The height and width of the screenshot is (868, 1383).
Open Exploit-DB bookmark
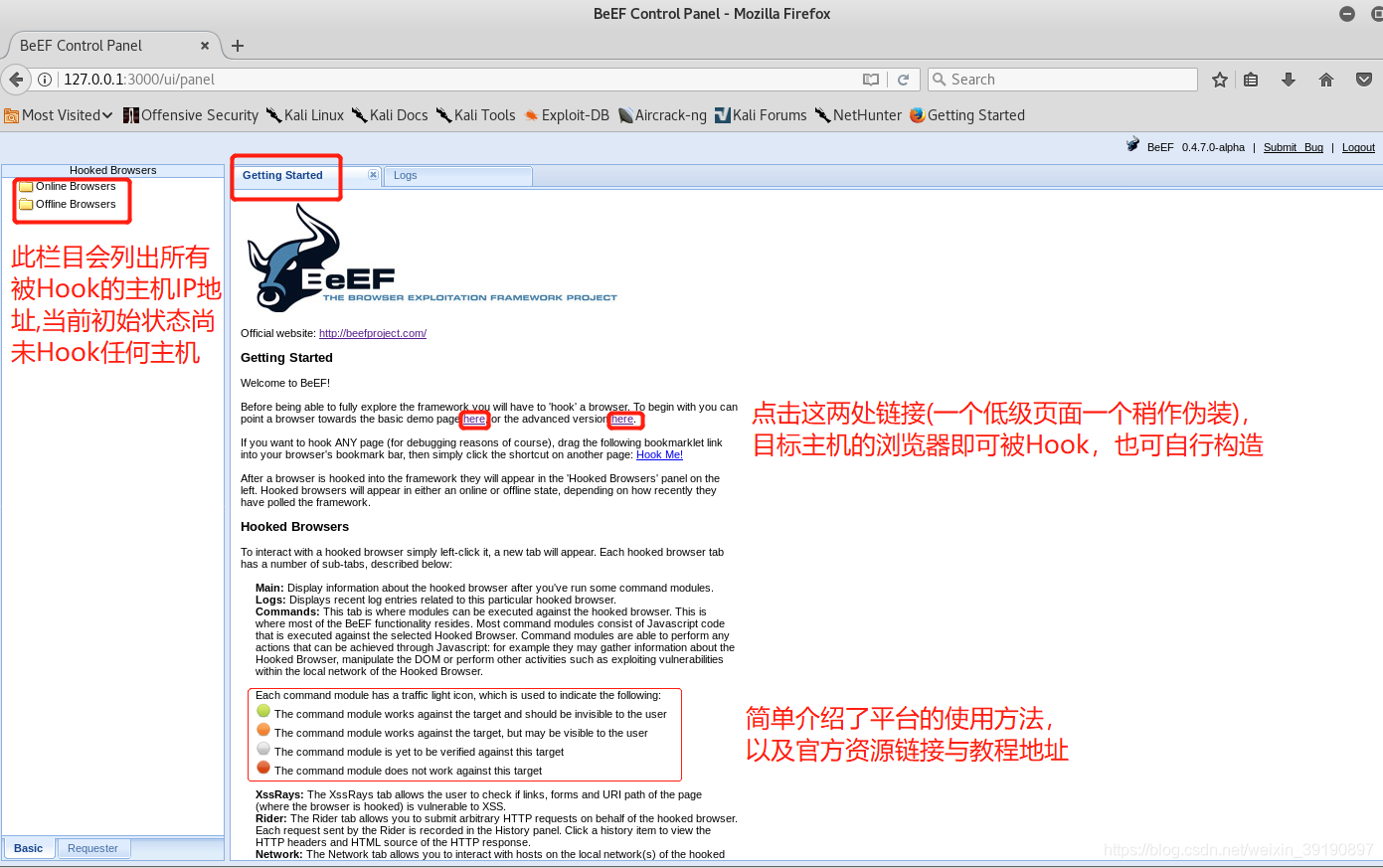tap(567, 115)
